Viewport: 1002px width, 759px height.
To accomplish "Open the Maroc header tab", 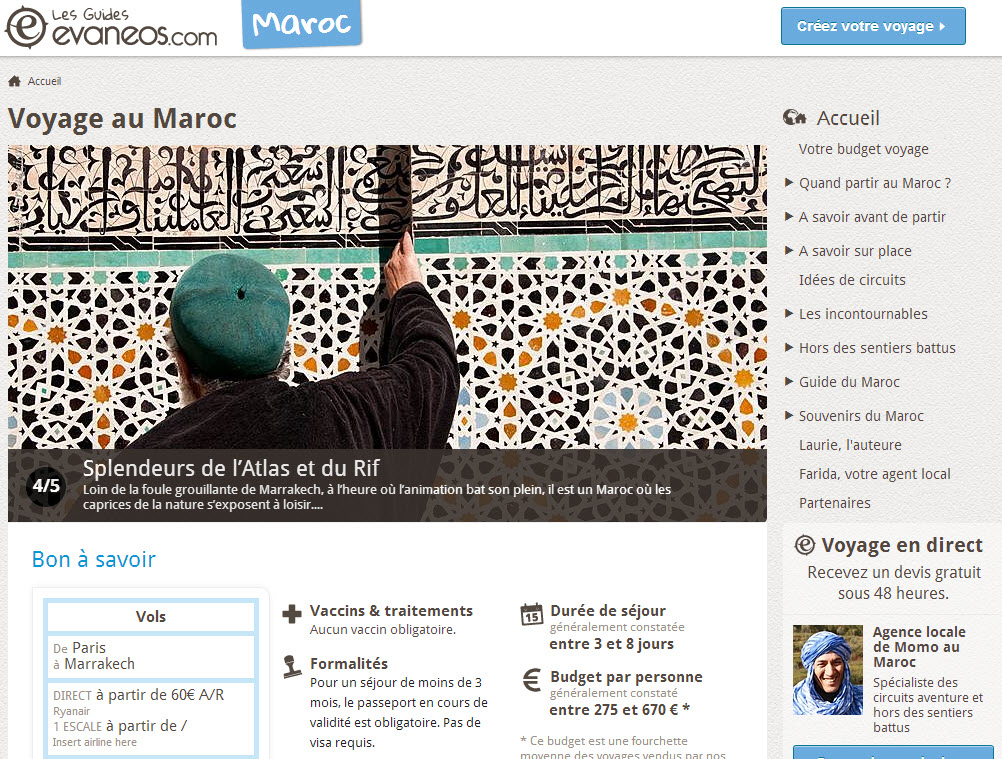I will [x=302, y=24].
